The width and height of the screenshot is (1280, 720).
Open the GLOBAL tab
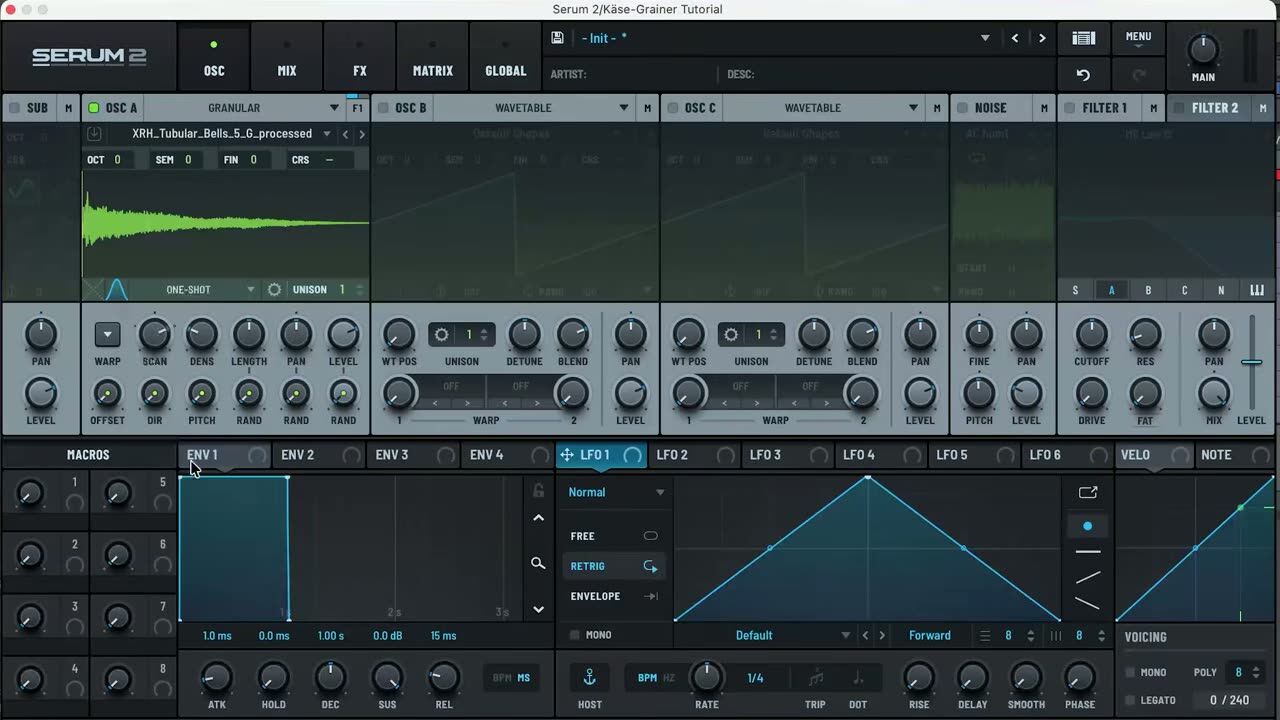(505, 58)
